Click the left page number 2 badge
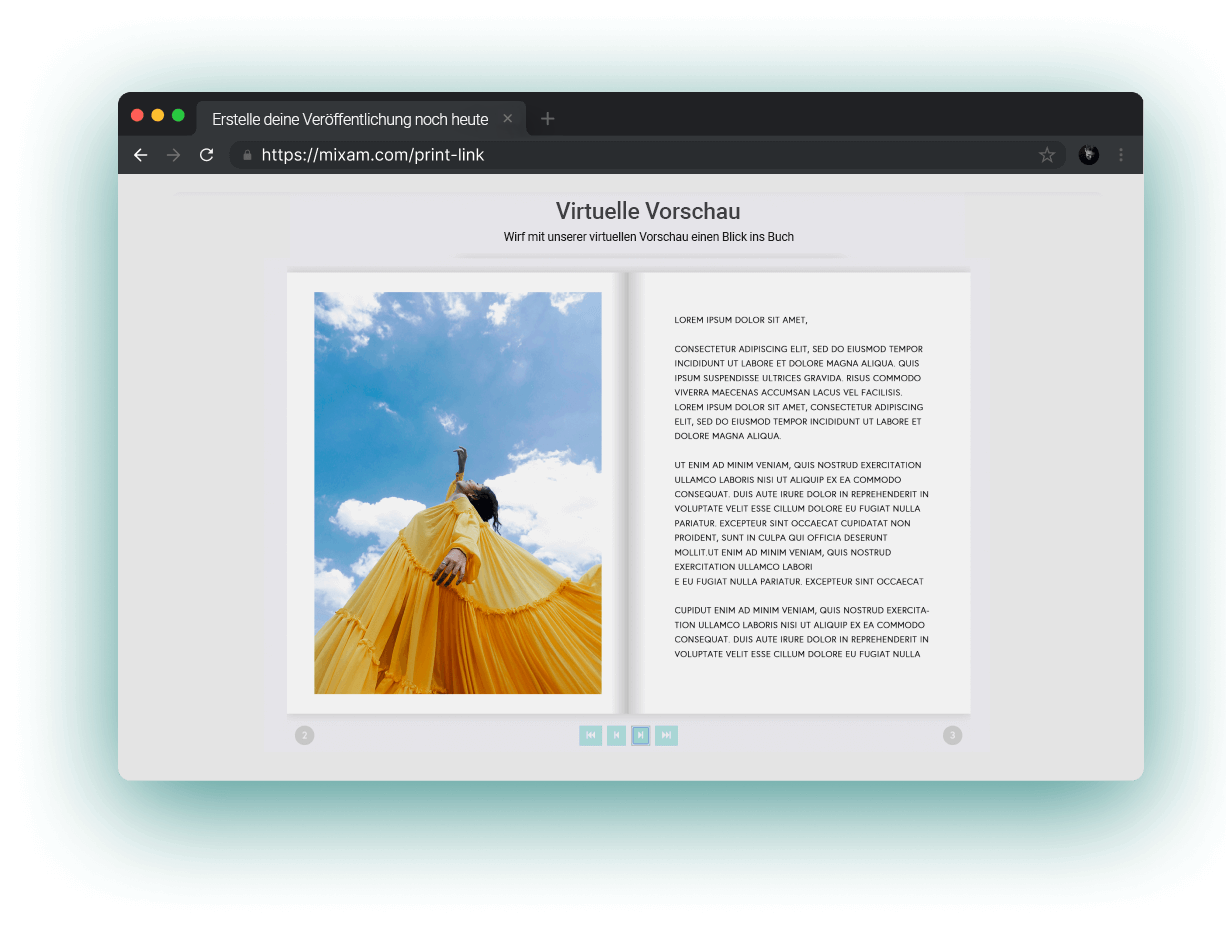Viewport: 1226px width, 925px height. (305, 736)
